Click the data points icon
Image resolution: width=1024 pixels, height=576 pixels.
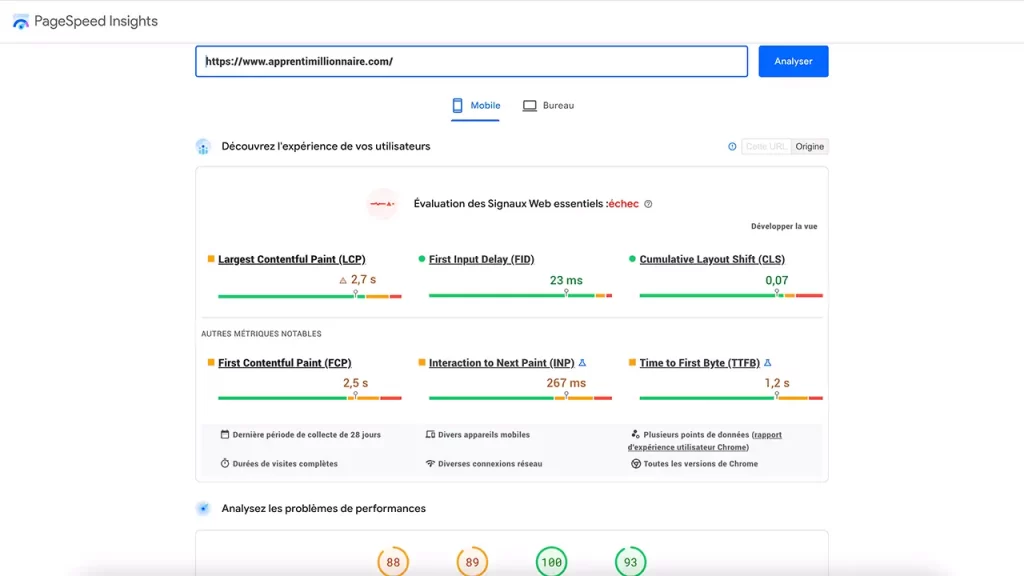[635, 434]
